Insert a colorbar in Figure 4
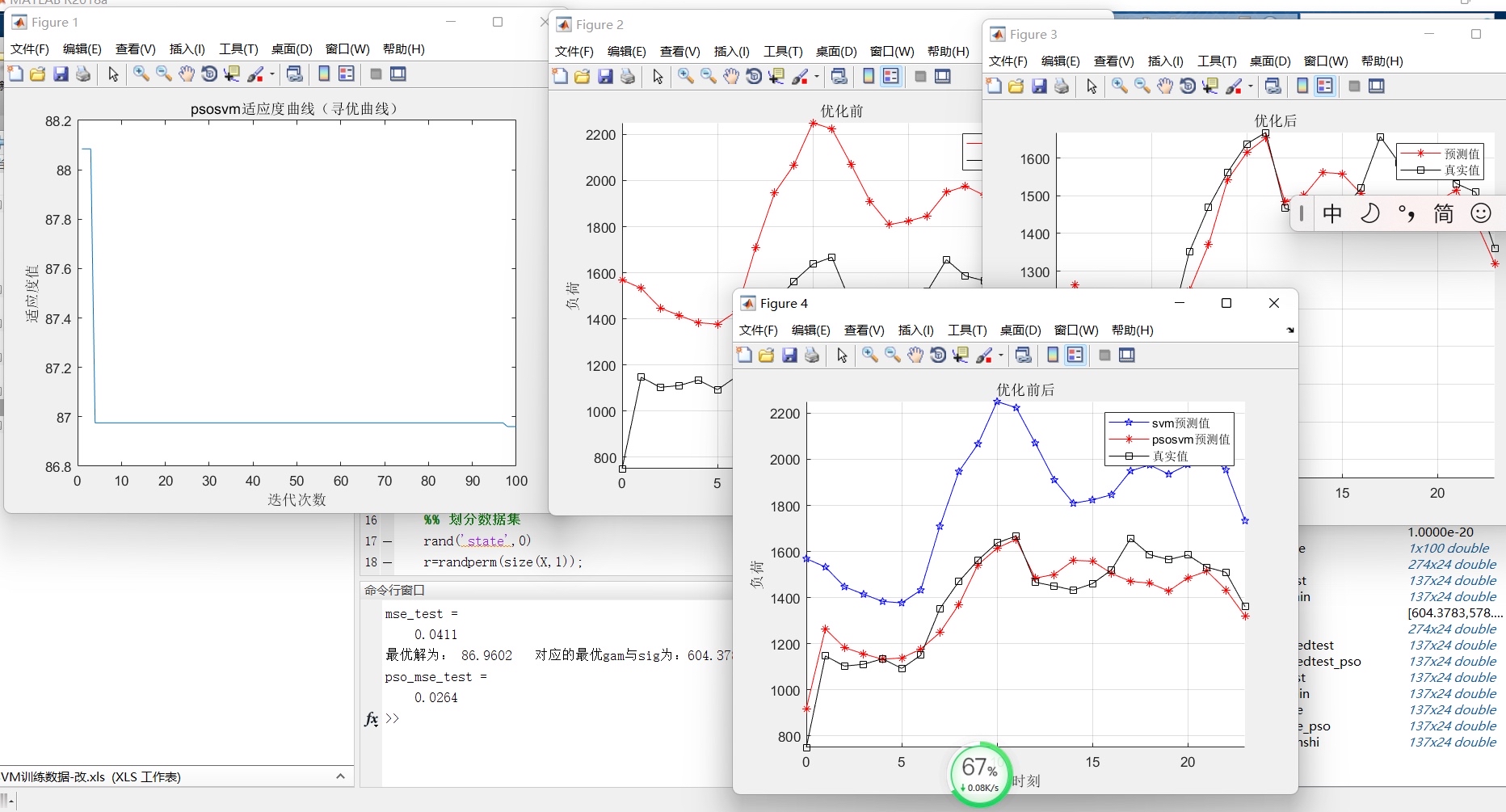The width and height of the screenshot is (1506, 812). pyautogui.click(x=1053, y=356)
